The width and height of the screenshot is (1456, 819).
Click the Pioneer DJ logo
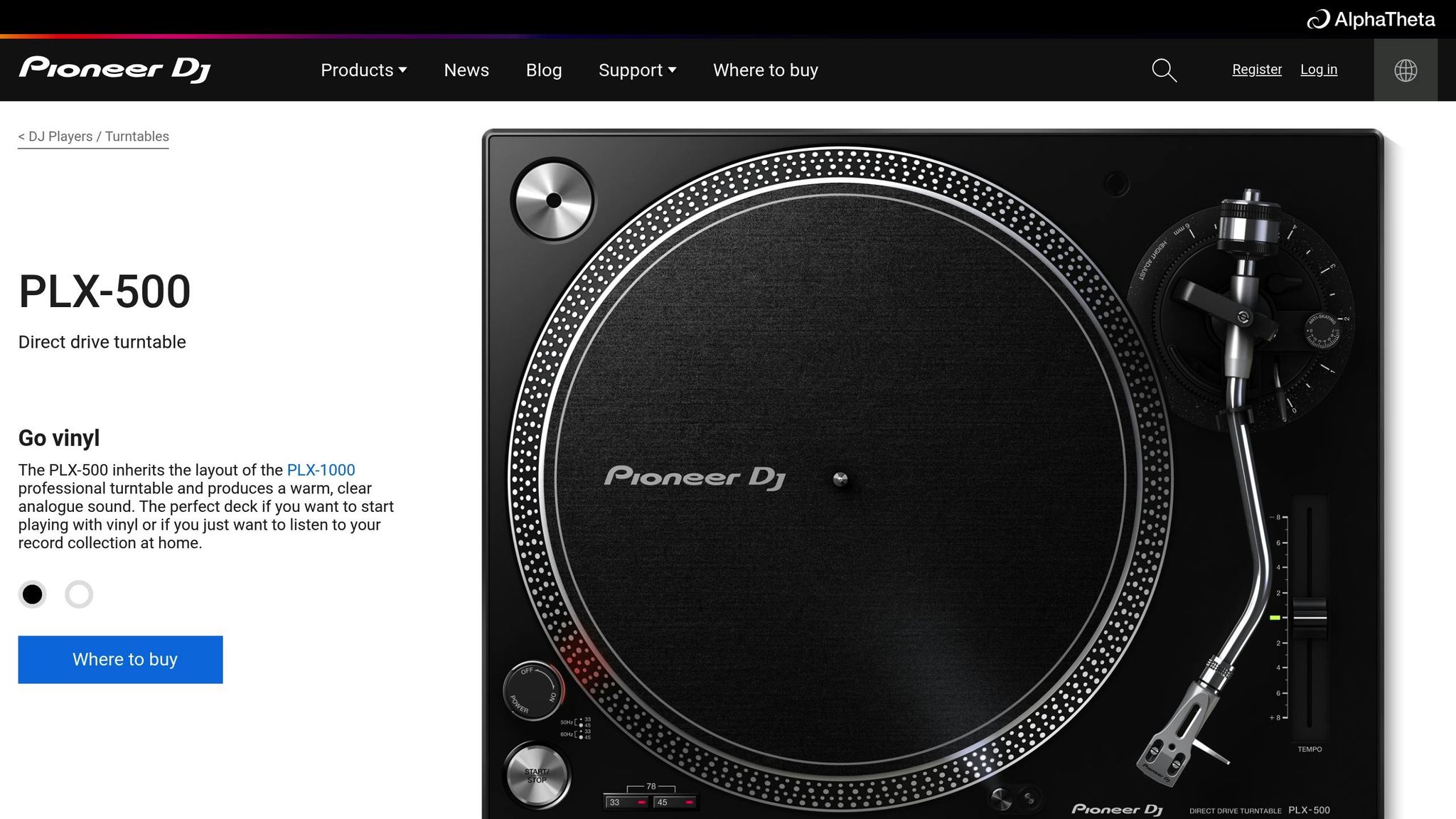[114, 69]
